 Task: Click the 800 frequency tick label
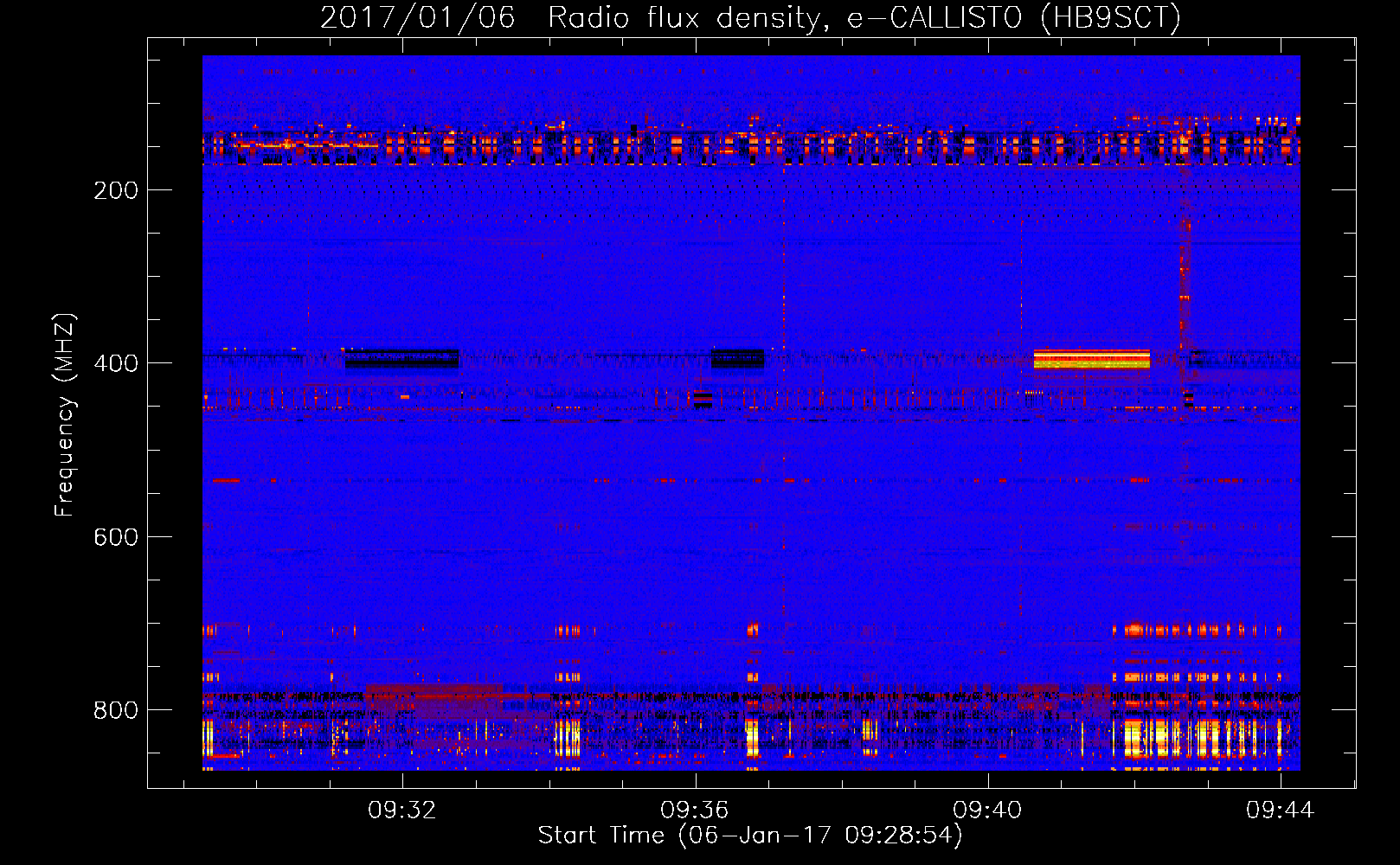(116, 710)
